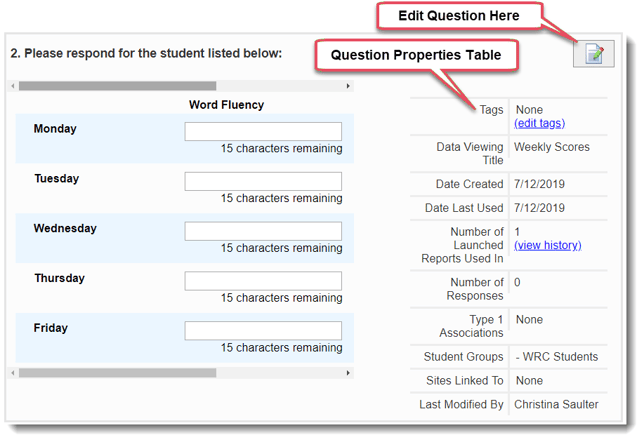Click the top scrollbar right arrow
The width and height of the screenshot is (644, 442).
coord(348,87)
